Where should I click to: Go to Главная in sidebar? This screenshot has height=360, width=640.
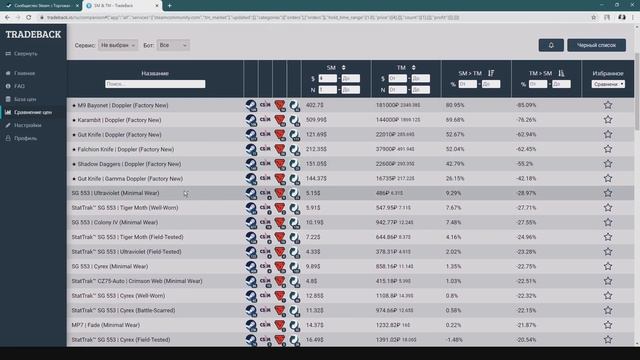coord(20,73)
